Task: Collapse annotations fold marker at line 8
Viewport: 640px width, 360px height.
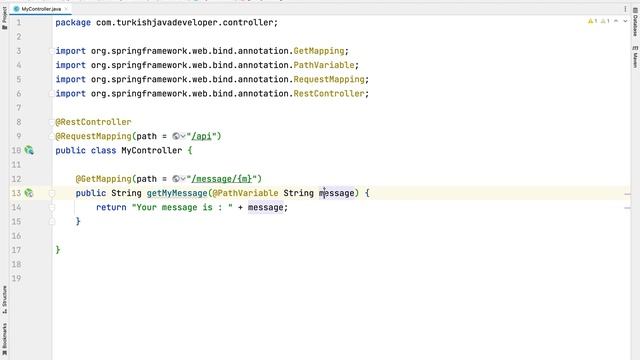Action: [52, 122]
